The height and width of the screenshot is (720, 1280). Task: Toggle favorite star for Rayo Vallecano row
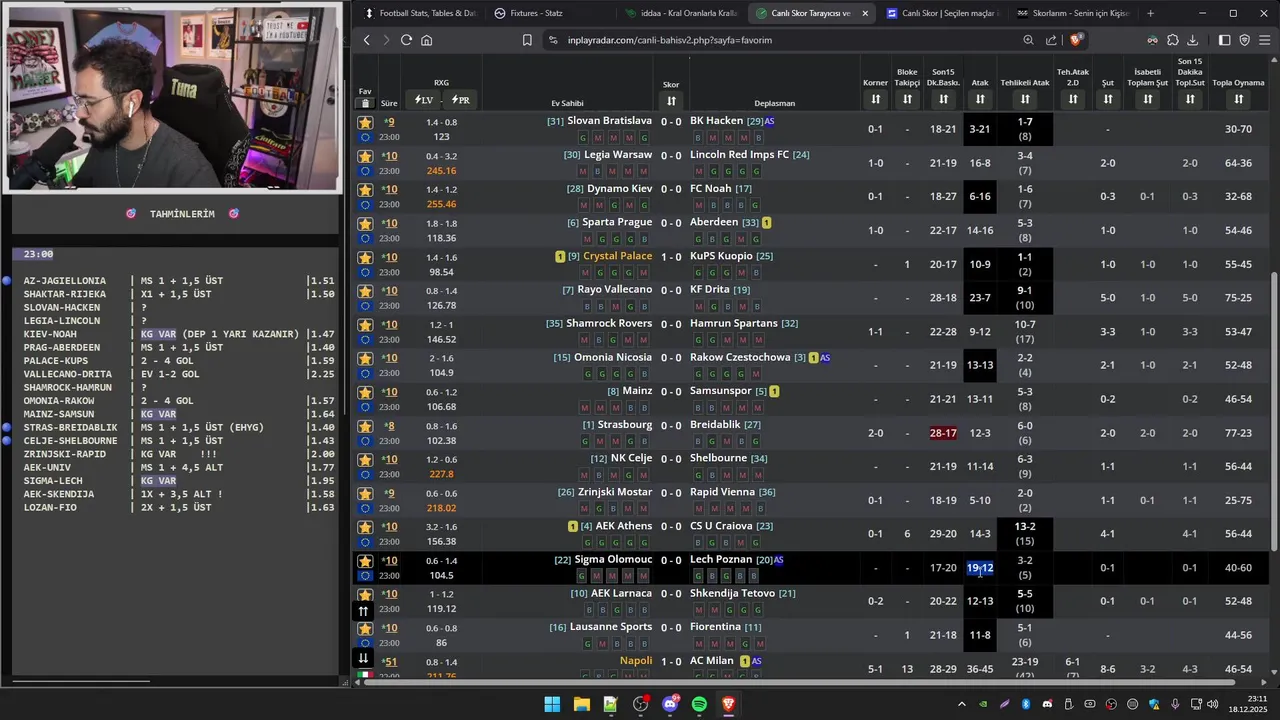365,291
